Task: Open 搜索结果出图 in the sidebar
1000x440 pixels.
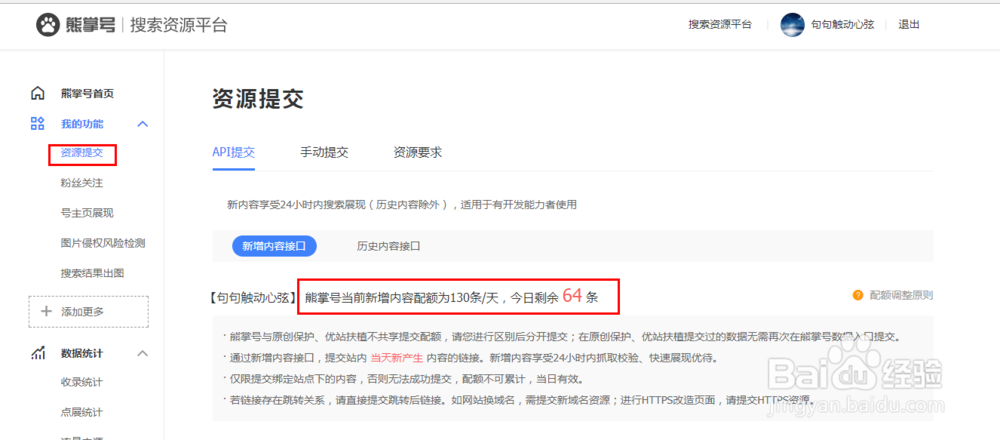Action: (92, 273)
